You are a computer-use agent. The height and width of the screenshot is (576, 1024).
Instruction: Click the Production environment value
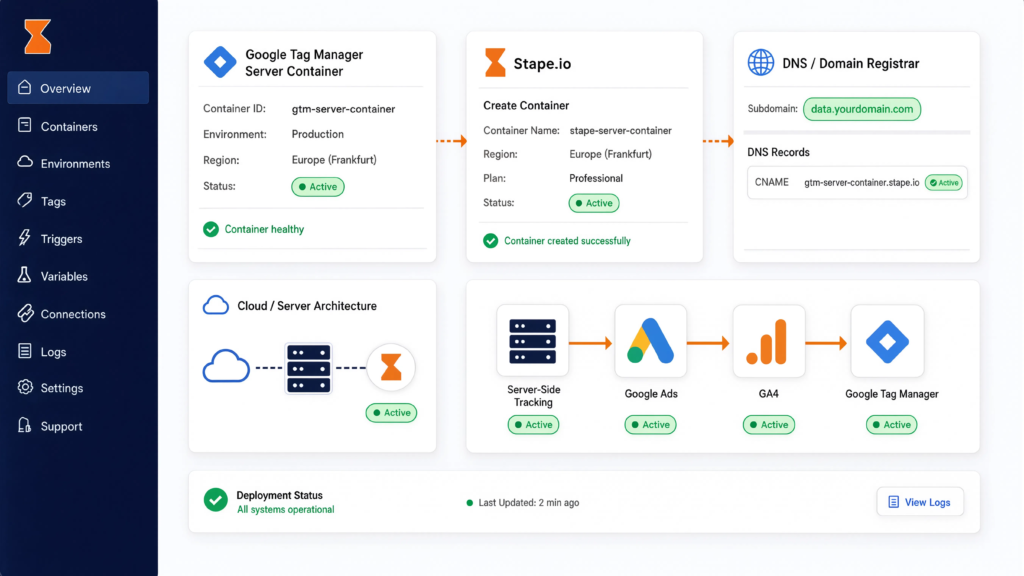point(317,134)
